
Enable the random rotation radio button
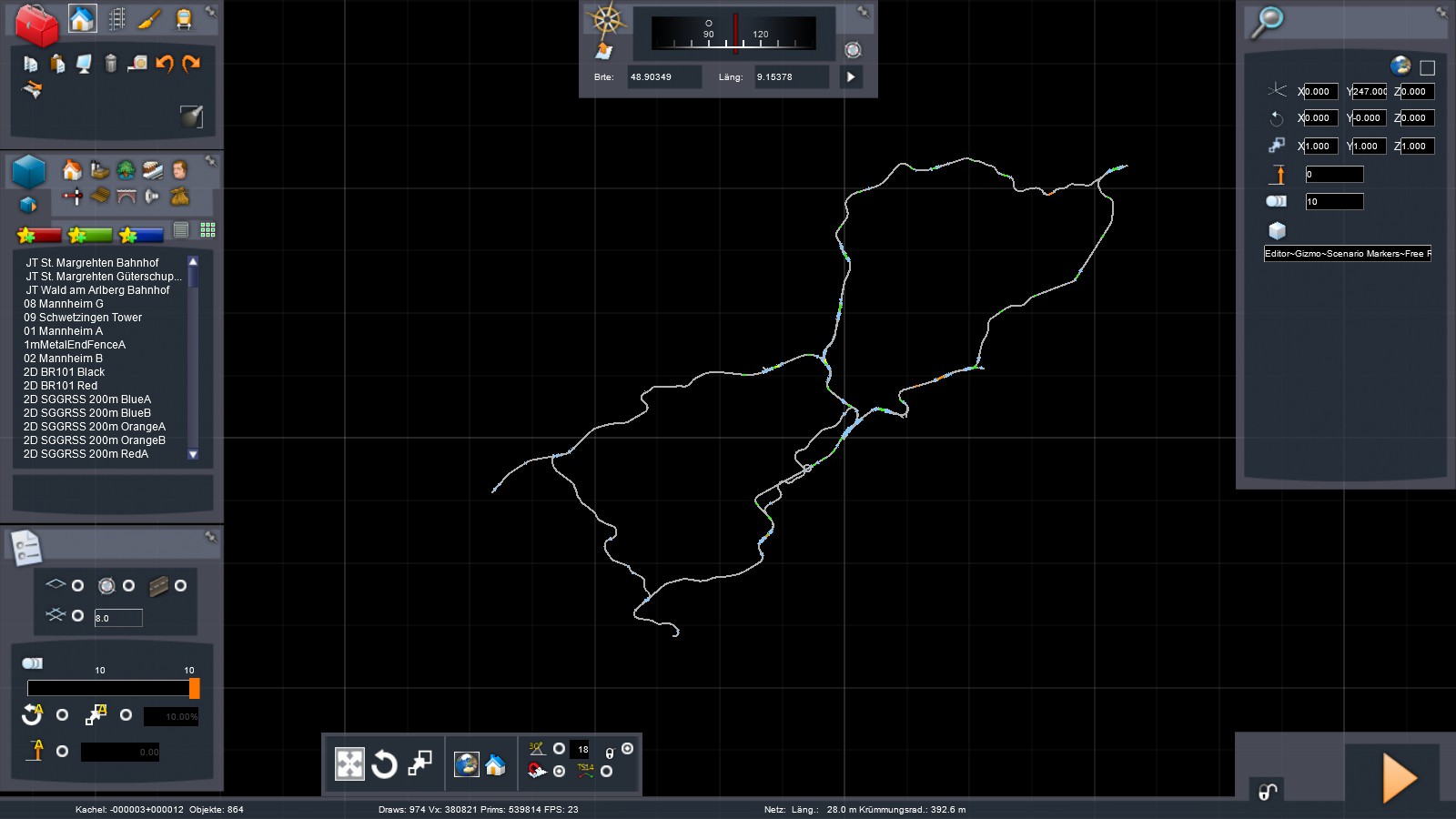point(62,715)
